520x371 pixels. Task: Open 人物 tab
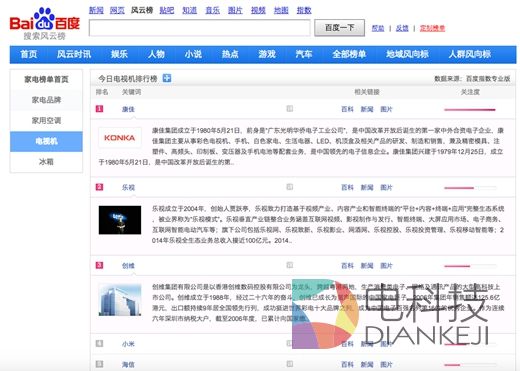[156, 54]
